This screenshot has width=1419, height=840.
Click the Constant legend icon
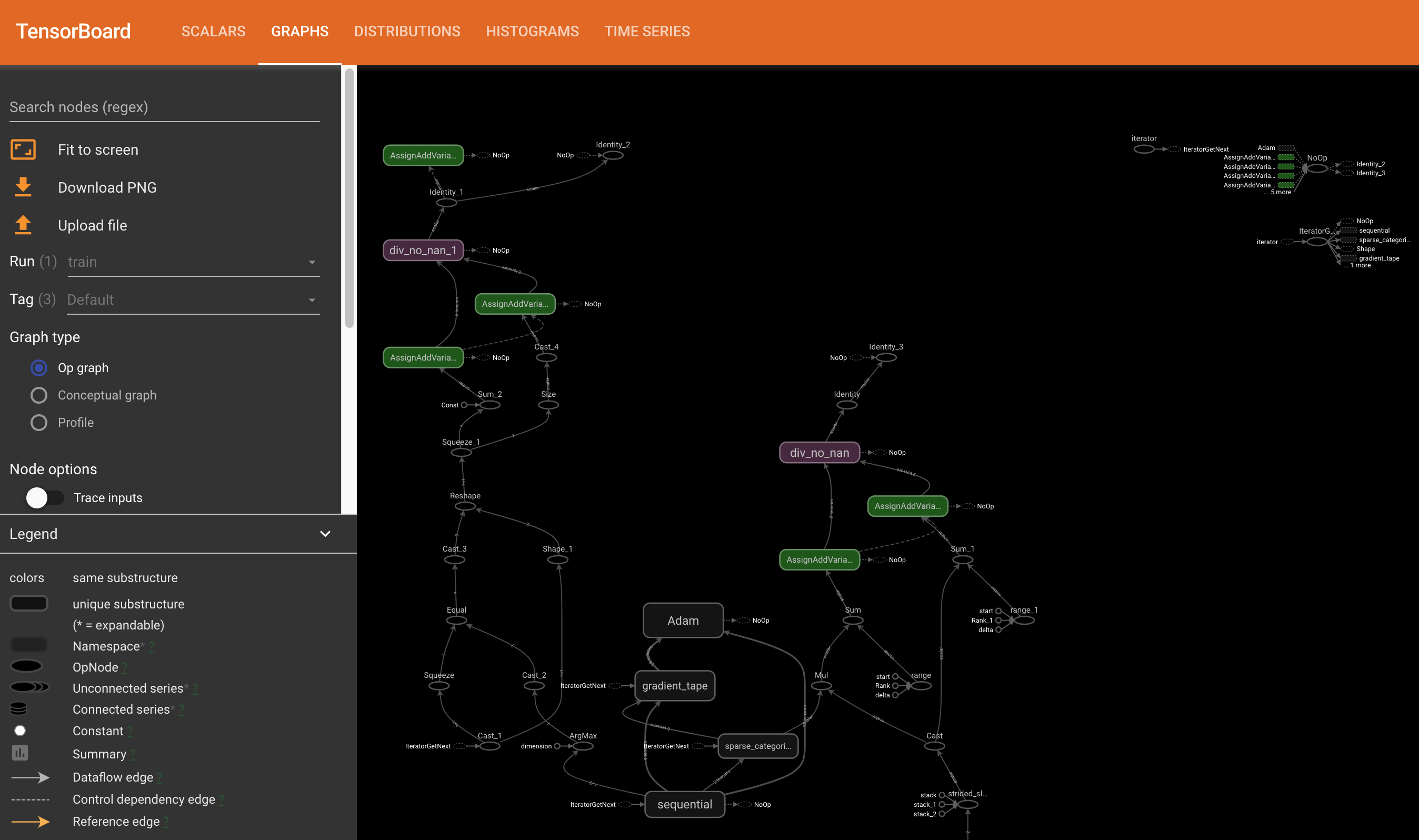pos(20,731)
